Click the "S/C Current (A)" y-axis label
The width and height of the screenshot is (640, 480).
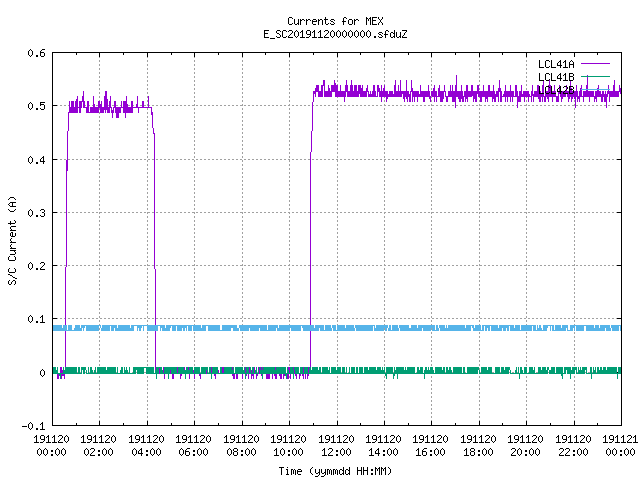[x=12, y=241]
